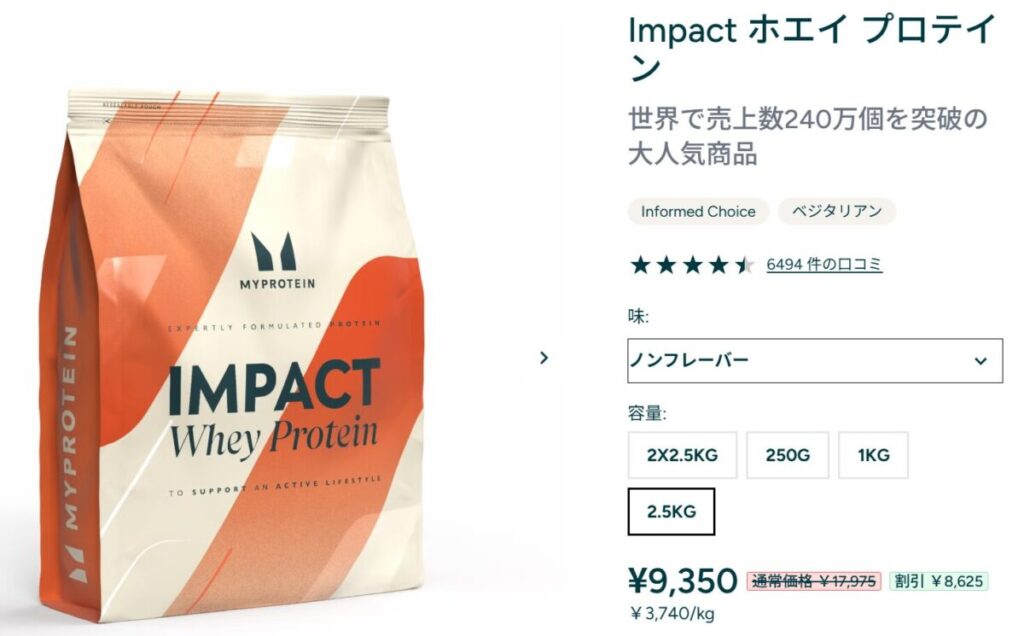Click the product title Impact ホエイ プロテイン

(x=812, y=48)
